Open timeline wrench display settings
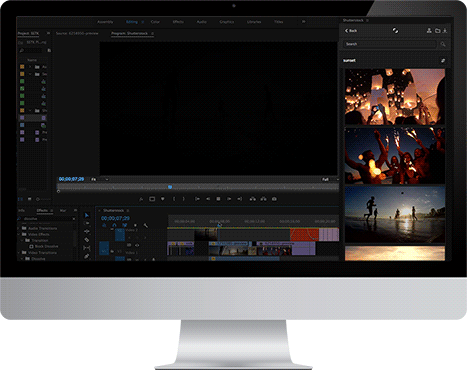Viewport: 467px width, 370px height. [146, 226]
